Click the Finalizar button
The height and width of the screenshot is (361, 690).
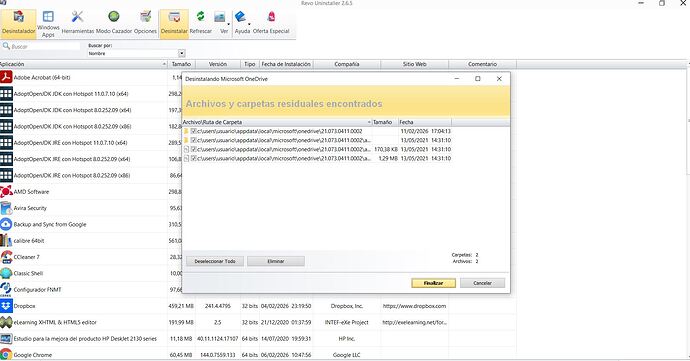pos(433,283)
